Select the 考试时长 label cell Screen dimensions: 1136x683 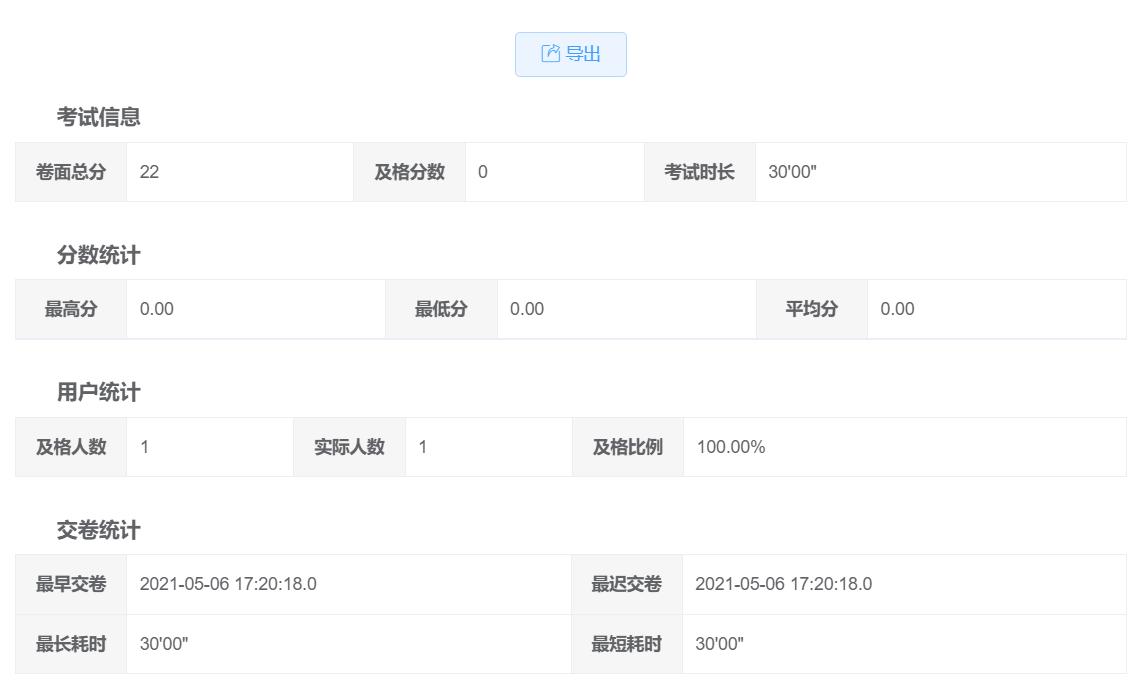(699, 172)
